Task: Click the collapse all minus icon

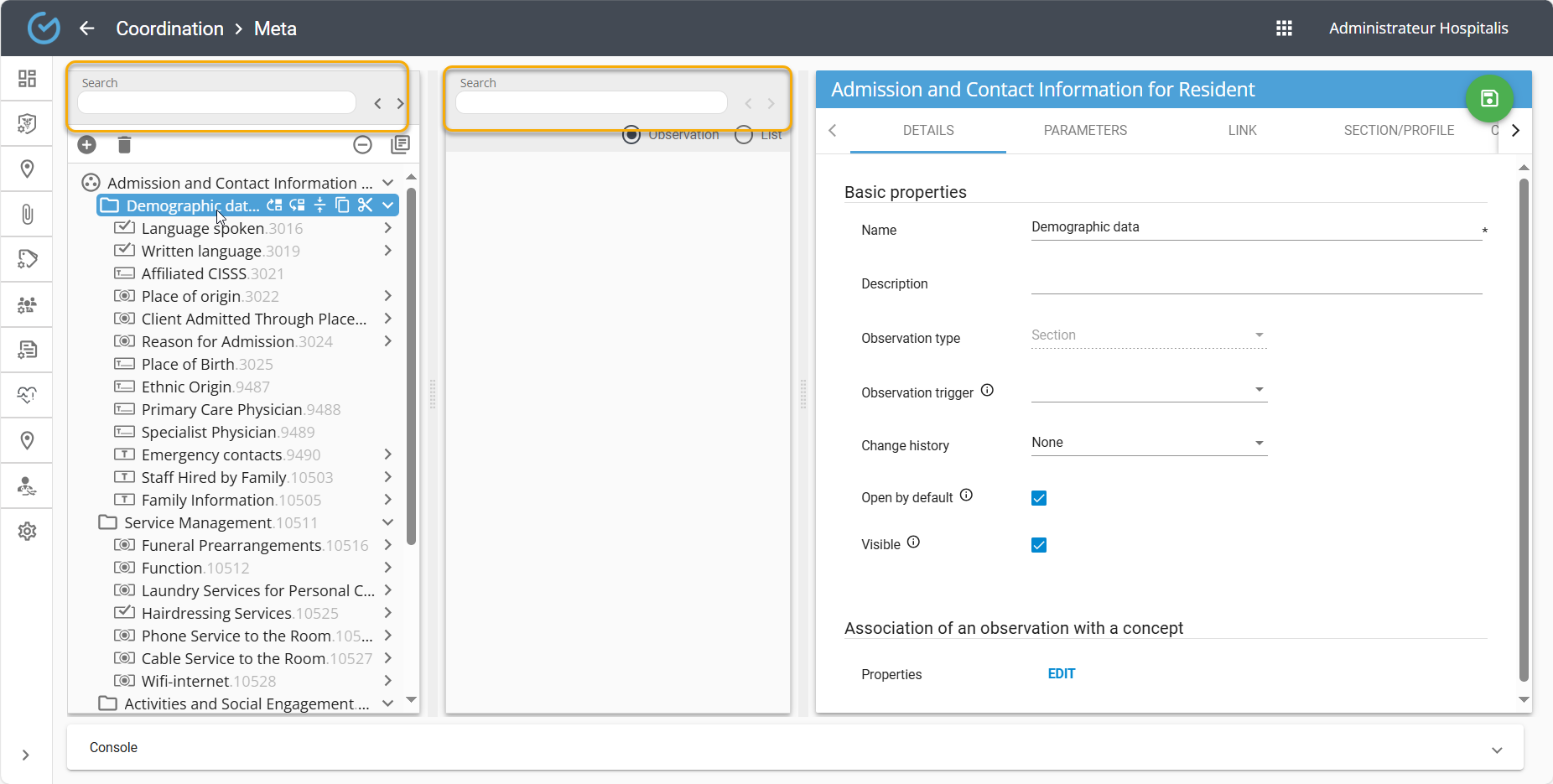Action: click(x=362, y=145)
